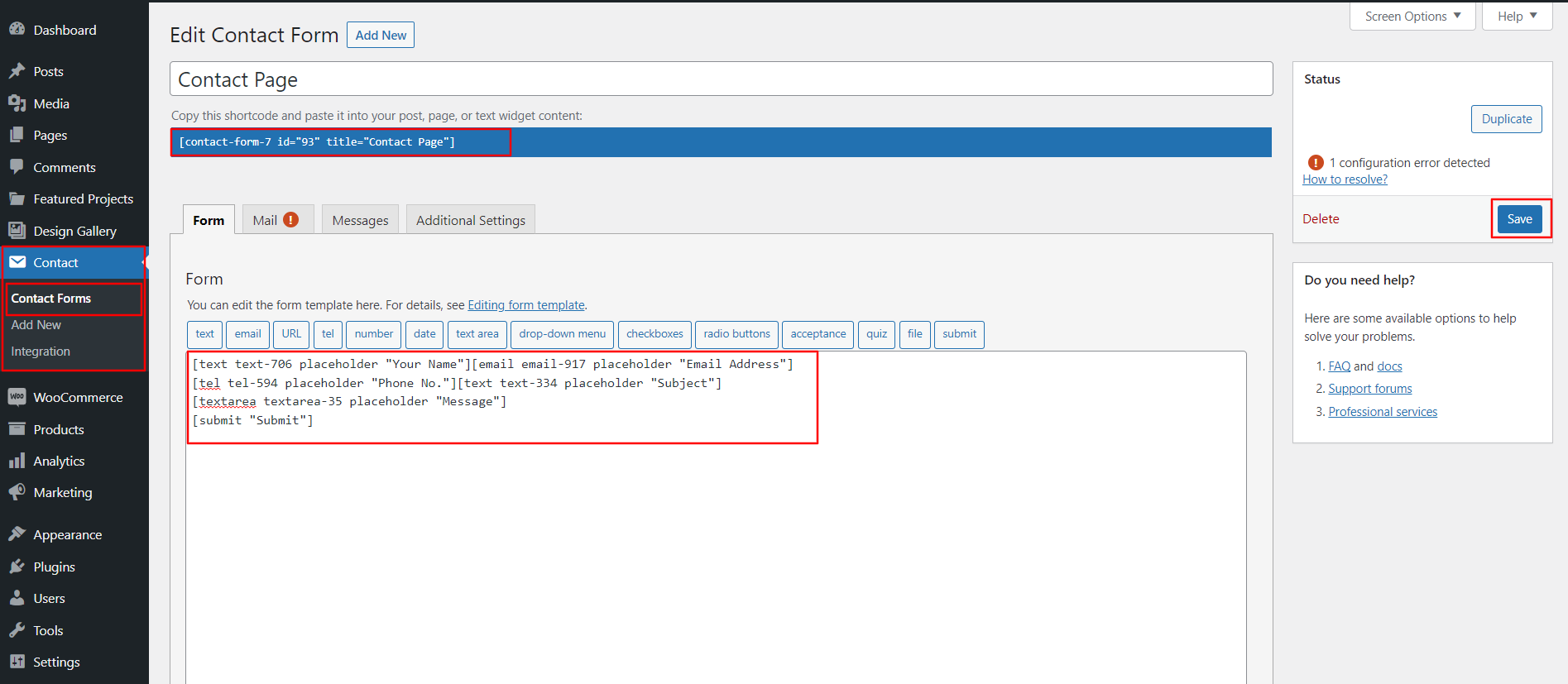The width and height of the screenshot is (1568, 684).
Task: Open Add New under Contact menu
Action: 36,325
